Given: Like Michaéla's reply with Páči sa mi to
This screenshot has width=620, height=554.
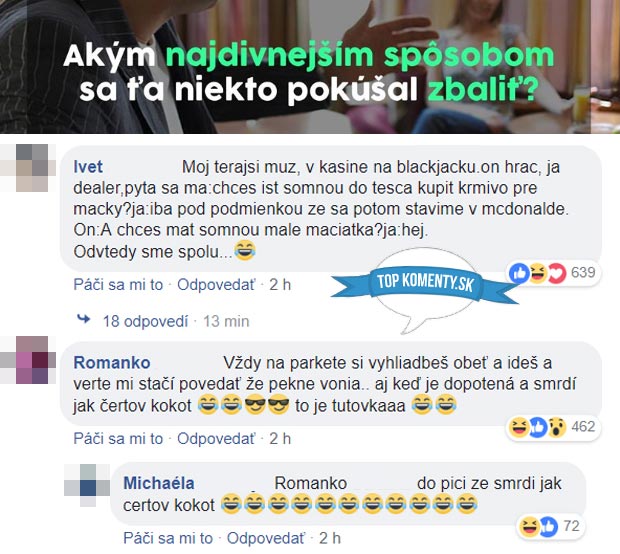Looking at the screenshot, I should tap(168, 538).
